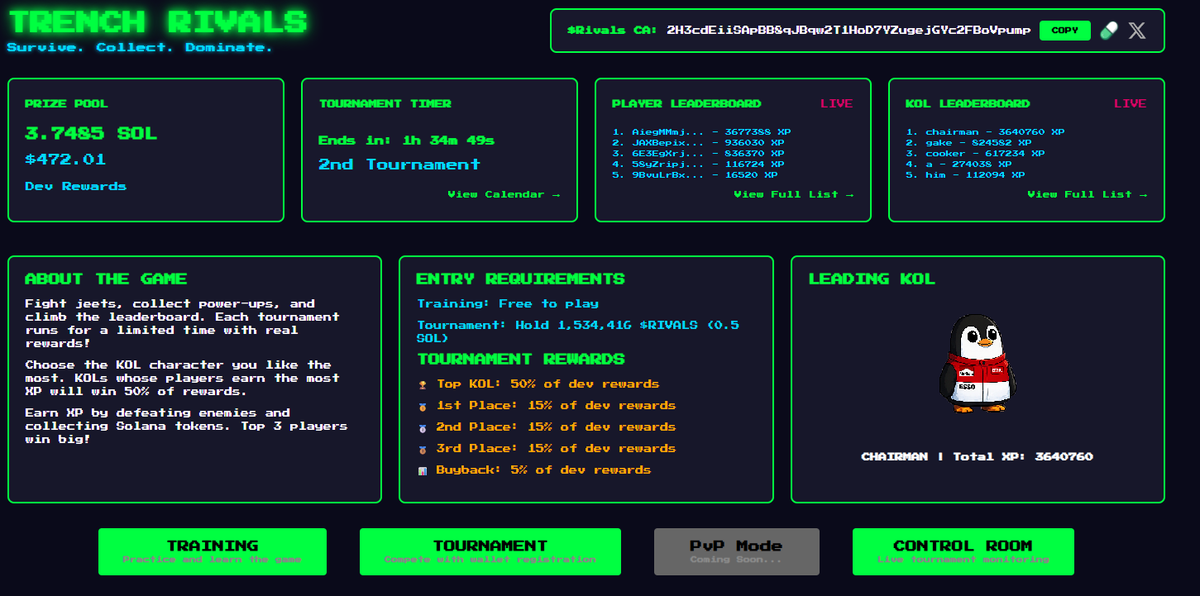Select KOL rank 2 gake row
Screen dimensions: 1200x596
(969, 142)
